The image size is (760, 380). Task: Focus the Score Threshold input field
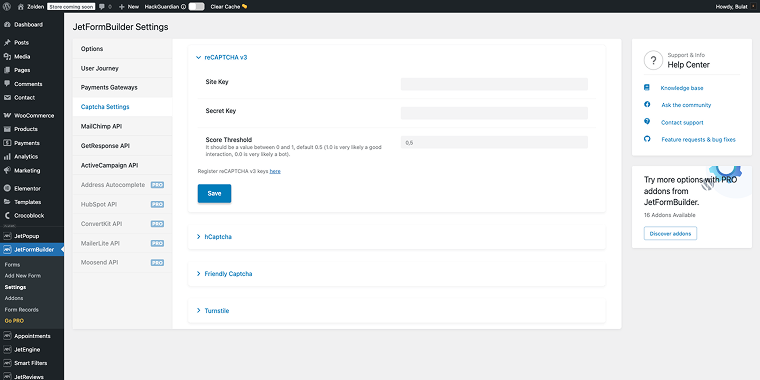tap(494, 142)
